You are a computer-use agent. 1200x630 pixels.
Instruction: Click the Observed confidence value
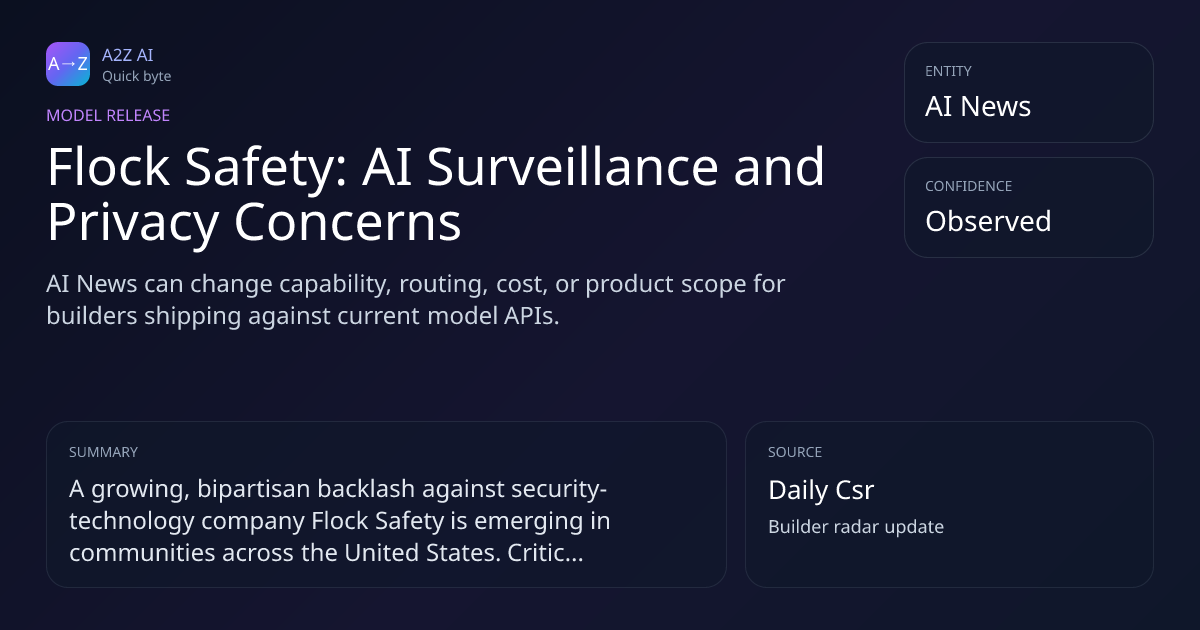pyautogui.click(x=988, y=221)
